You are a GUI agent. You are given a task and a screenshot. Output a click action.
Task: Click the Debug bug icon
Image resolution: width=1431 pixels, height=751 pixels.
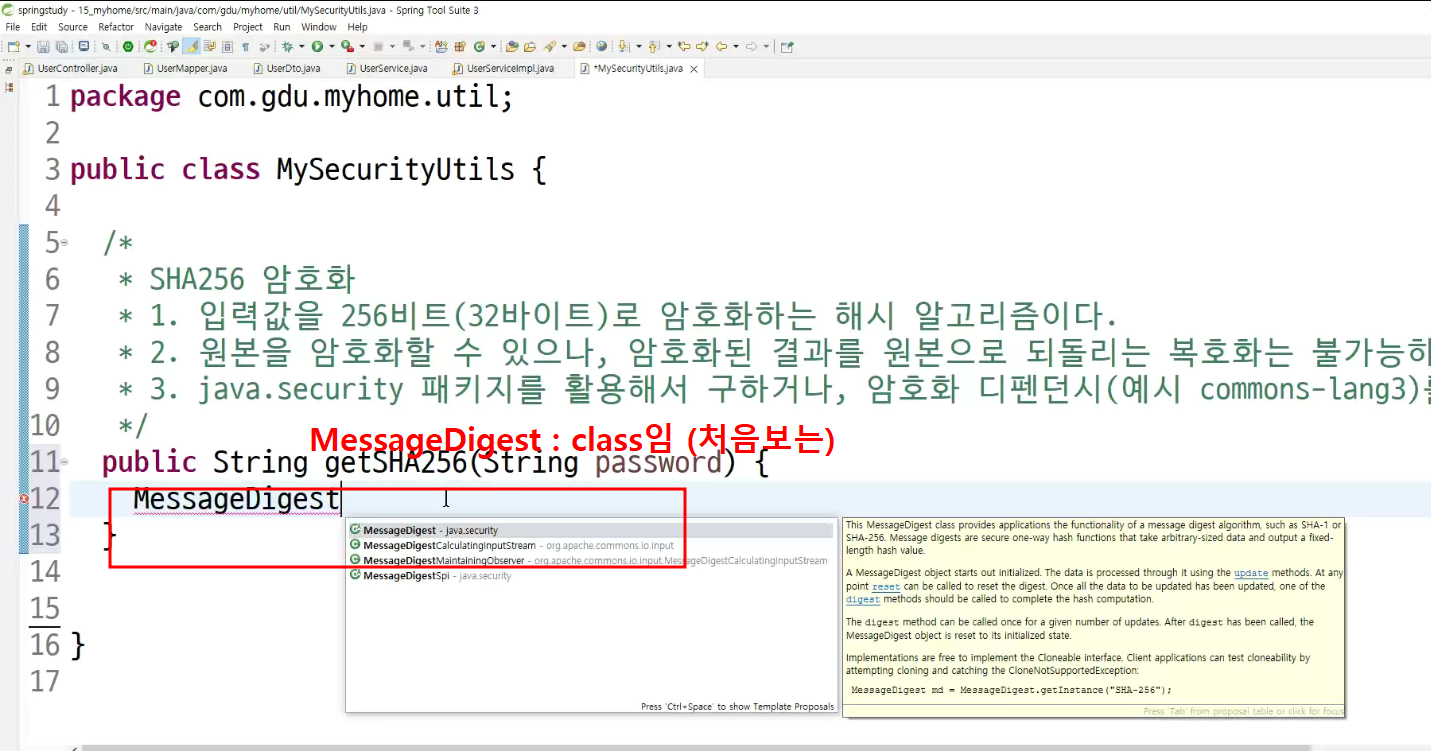287,46
